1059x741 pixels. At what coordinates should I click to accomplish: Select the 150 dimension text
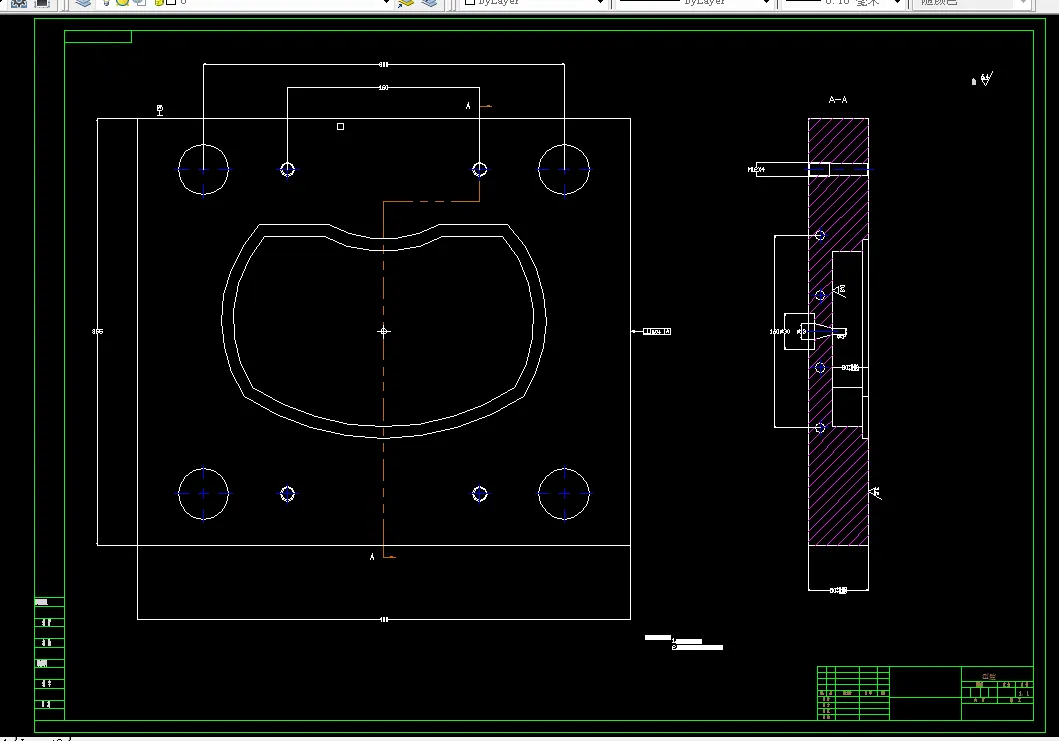click(384, 88)
